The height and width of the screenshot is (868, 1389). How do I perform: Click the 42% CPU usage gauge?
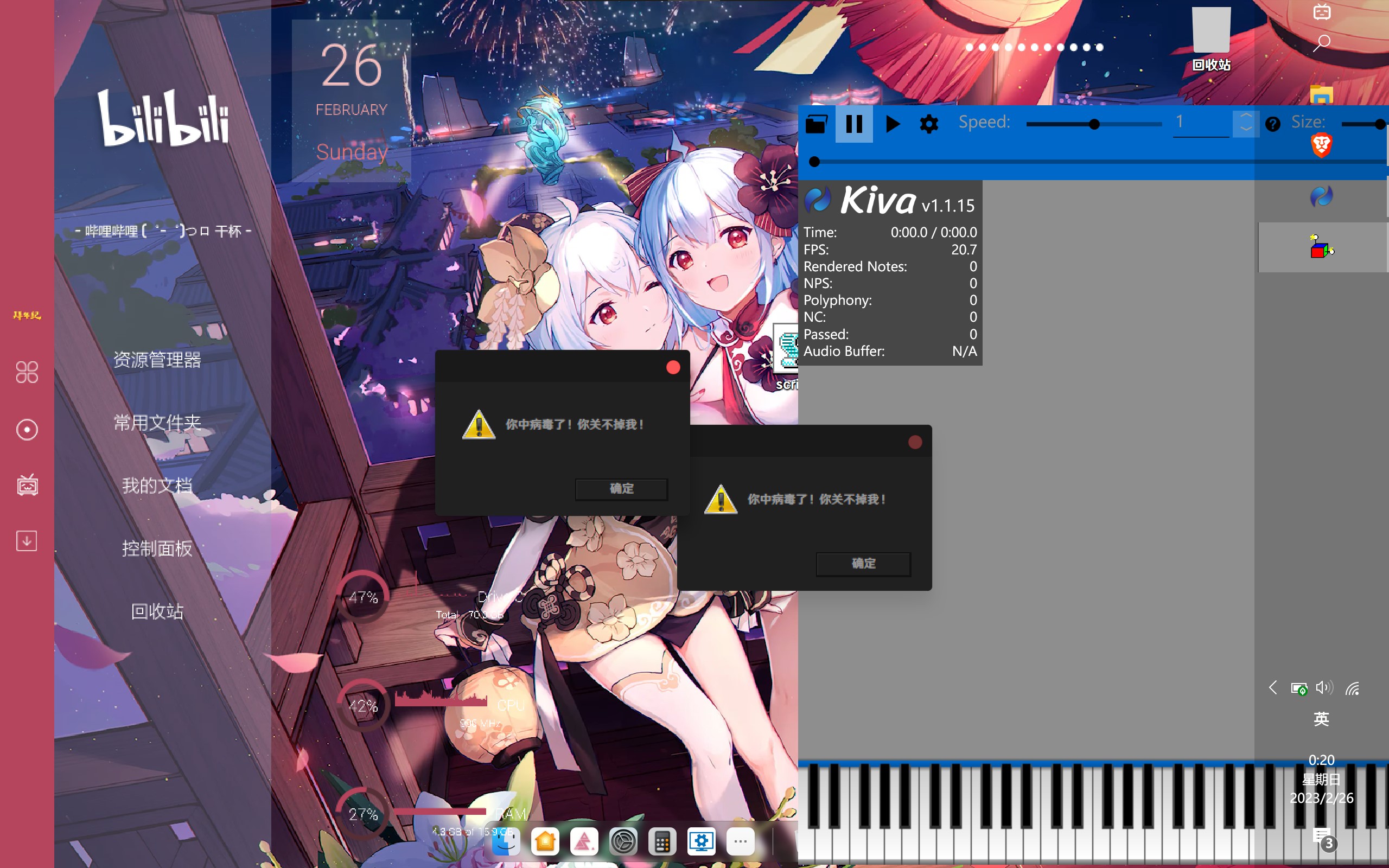click(x=363, y=706)
